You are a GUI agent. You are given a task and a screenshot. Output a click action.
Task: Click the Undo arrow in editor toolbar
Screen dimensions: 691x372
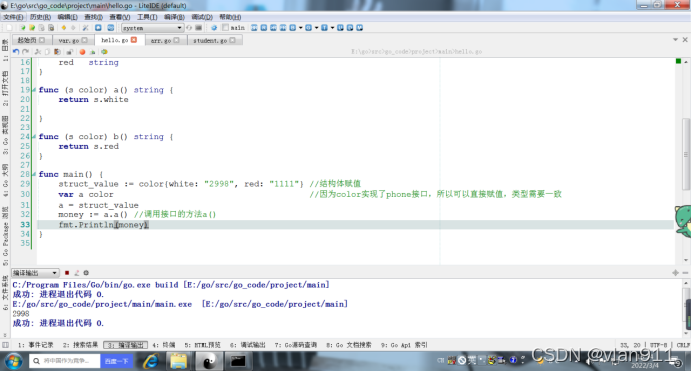[x=16, y=52]
